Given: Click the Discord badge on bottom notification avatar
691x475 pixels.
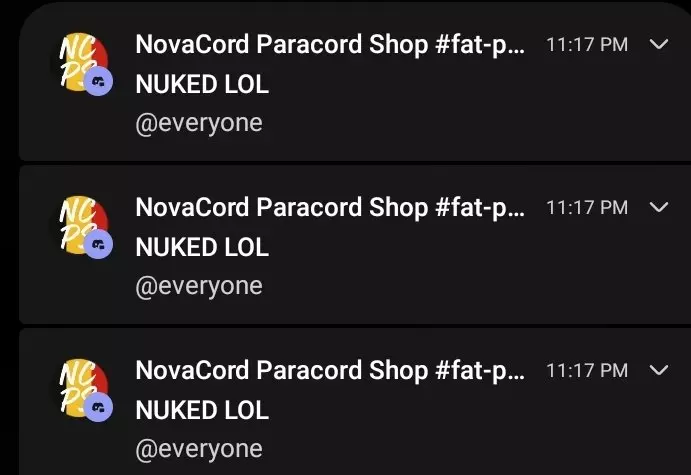Looking at the screenshot, I should 98,408.
